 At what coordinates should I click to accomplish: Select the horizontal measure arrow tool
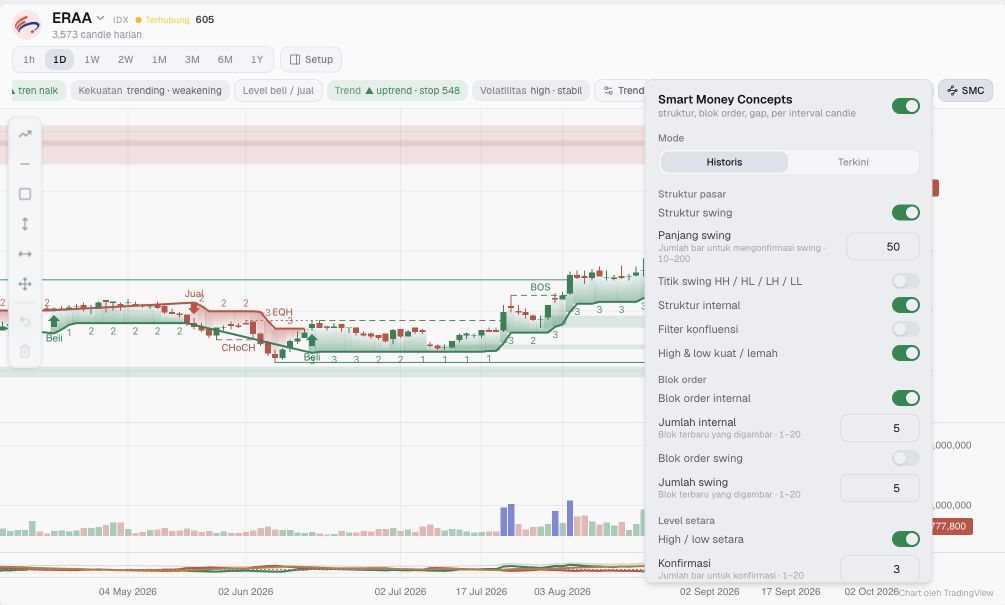25,254
